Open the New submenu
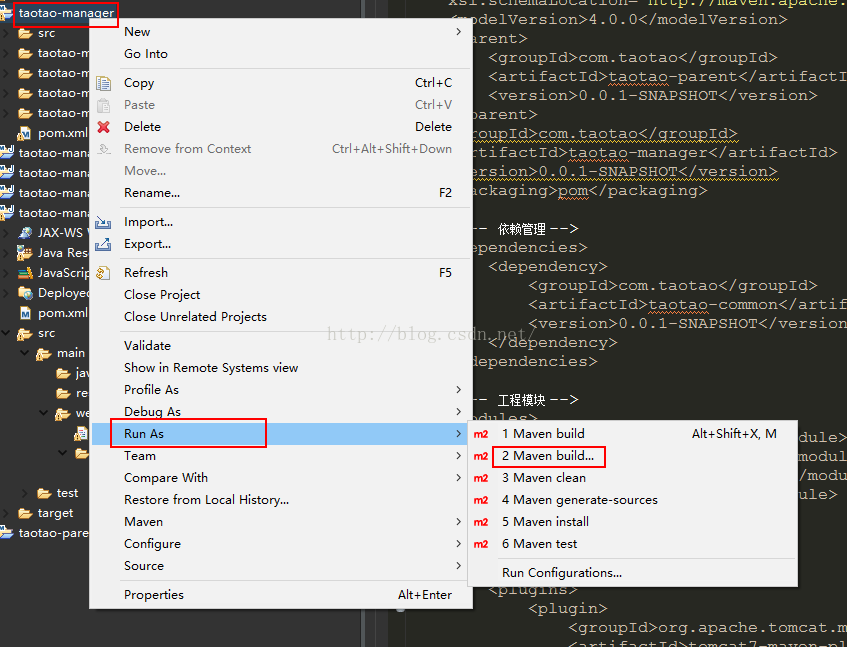Image resolution: width=847 pixels, height=647 pixels. pos(281,32)
